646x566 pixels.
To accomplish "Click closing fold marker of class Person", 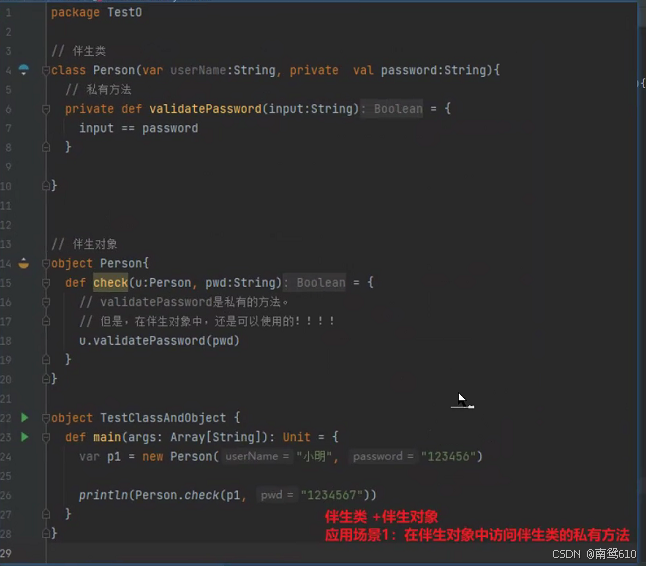I will point(46,186).
